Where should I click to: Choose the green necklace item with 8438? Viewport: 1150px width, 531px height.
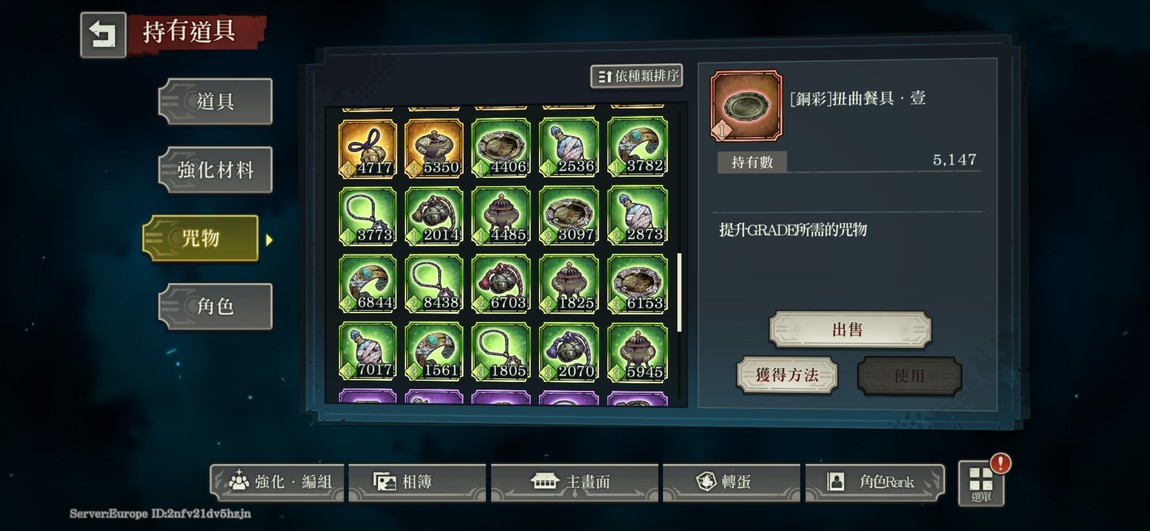[x=434, y=284]
